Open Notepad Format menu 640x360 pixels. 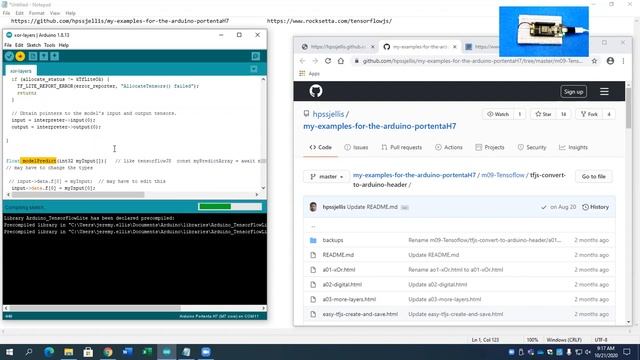[x=37, y=13]
